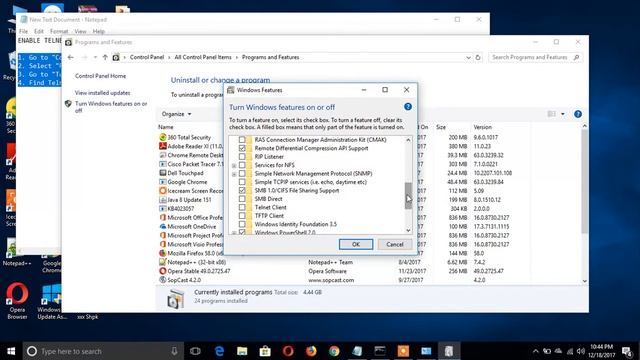Check Simple TCPIP services checkbox
This screenshot has width=640, height=360.
(x=242, y=182)
